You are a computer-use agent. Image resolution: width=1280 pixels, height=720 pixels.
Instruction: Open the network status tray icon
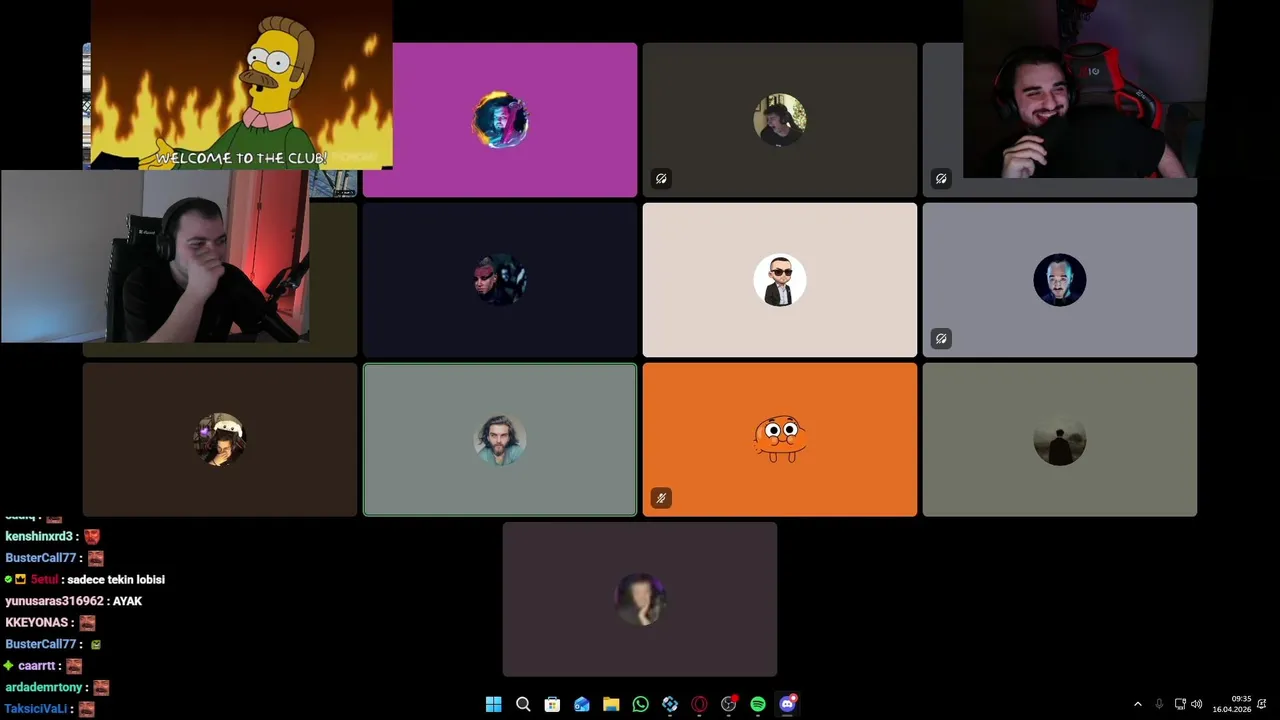point(1180,704)
